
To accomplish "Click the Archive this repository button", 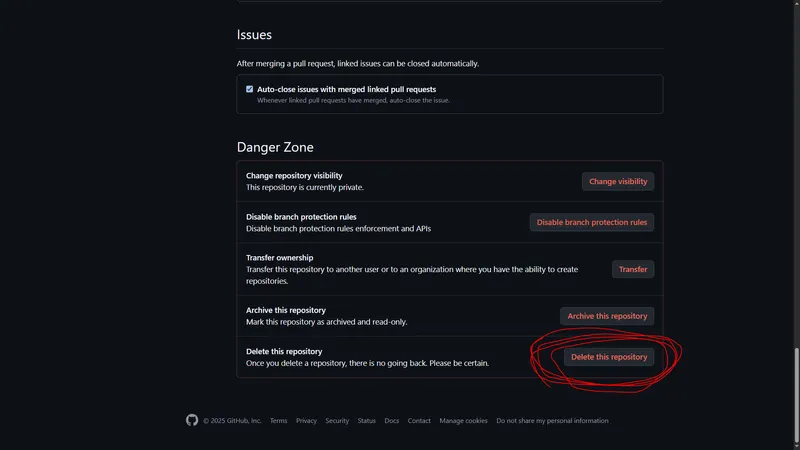I will point(607,316).
